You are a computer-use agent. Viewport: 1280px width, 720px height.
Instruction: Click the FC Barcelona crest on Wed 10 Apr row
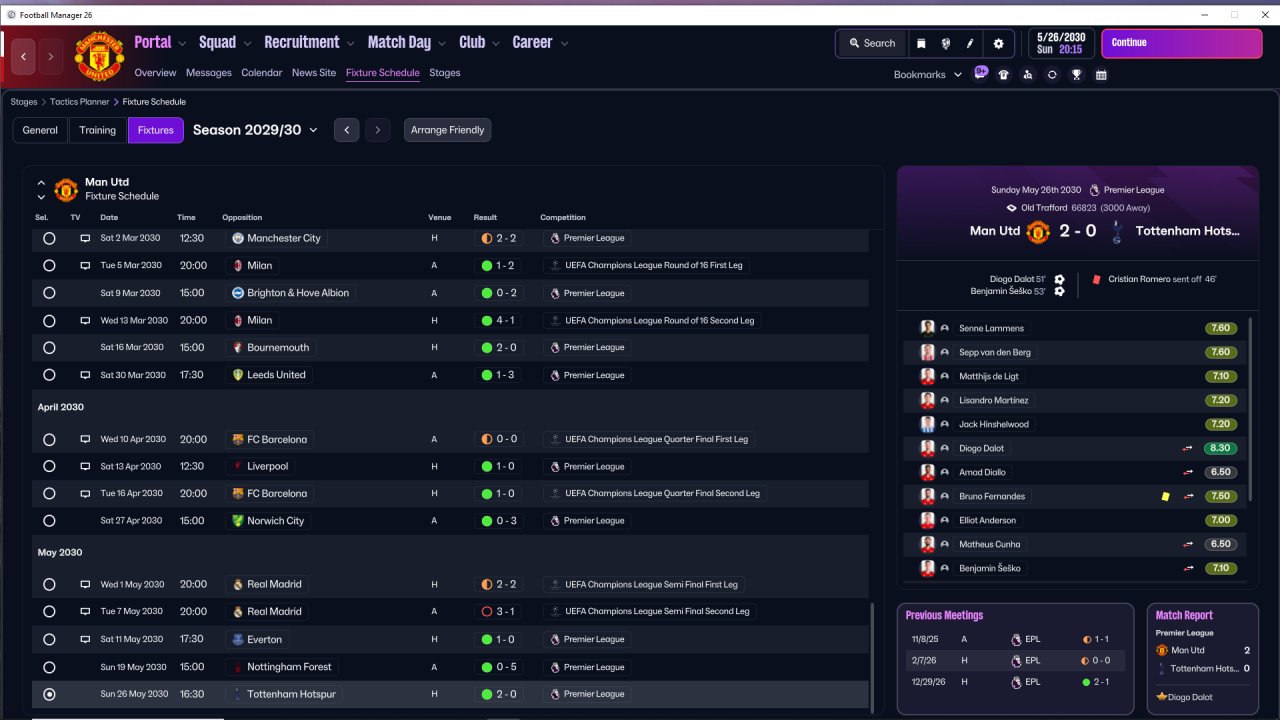(x=238, y=439)
